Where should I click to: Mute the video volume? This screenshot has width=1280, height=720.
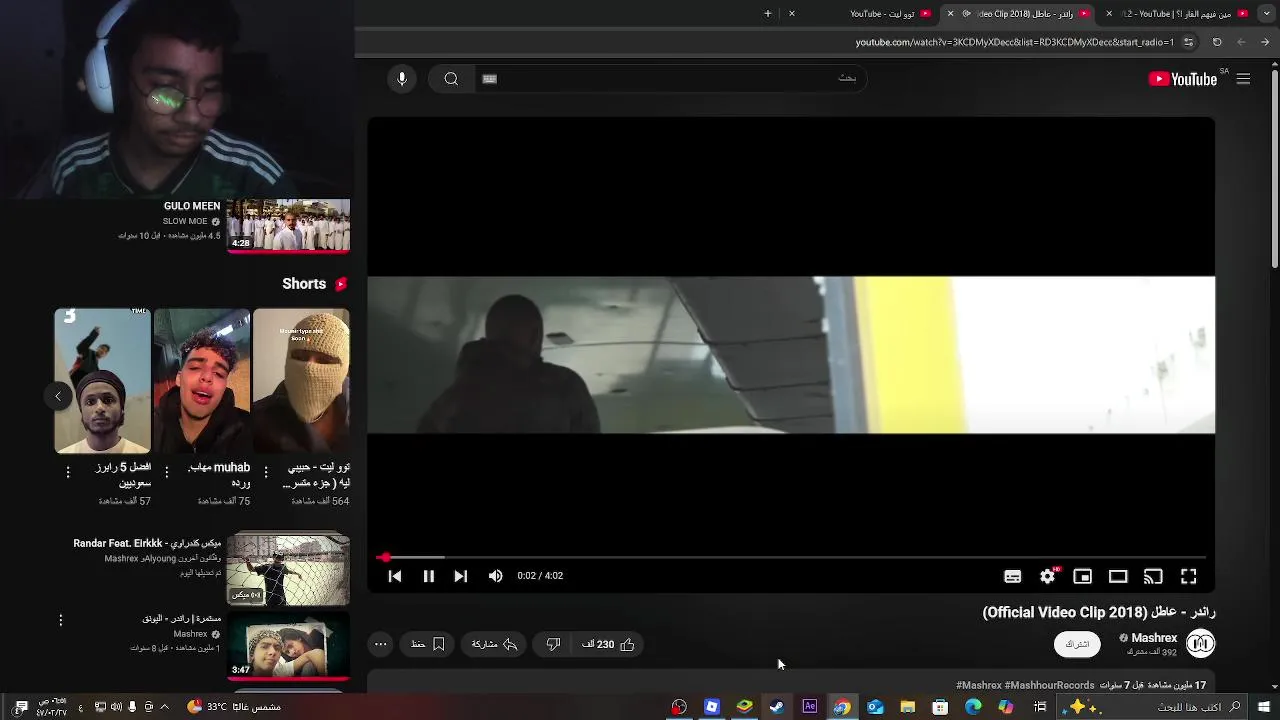tap(495, 576)
